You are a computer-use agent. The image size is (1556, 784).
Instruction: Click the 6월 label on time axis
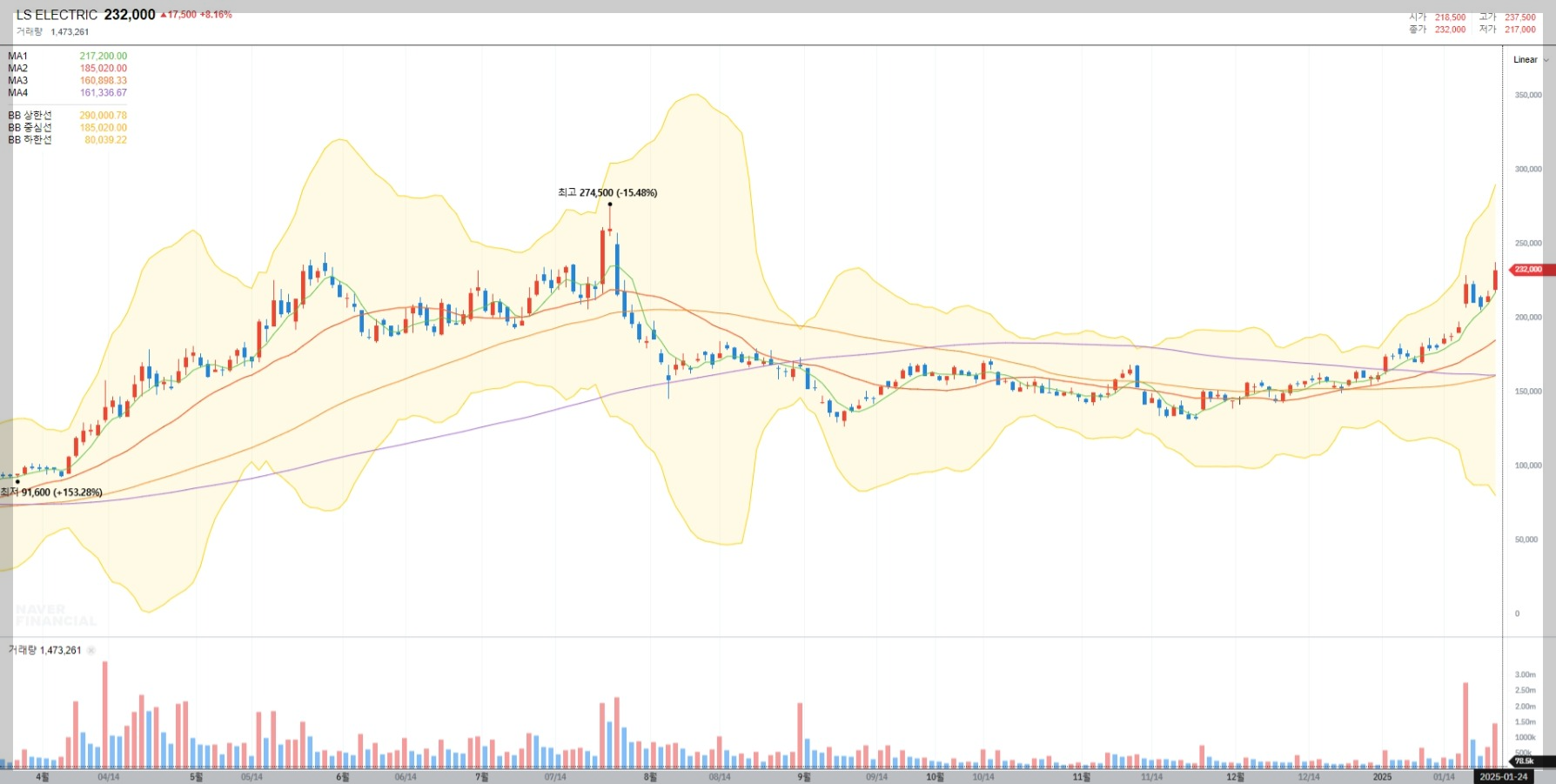pyautogui.click(x=342, y=777)
